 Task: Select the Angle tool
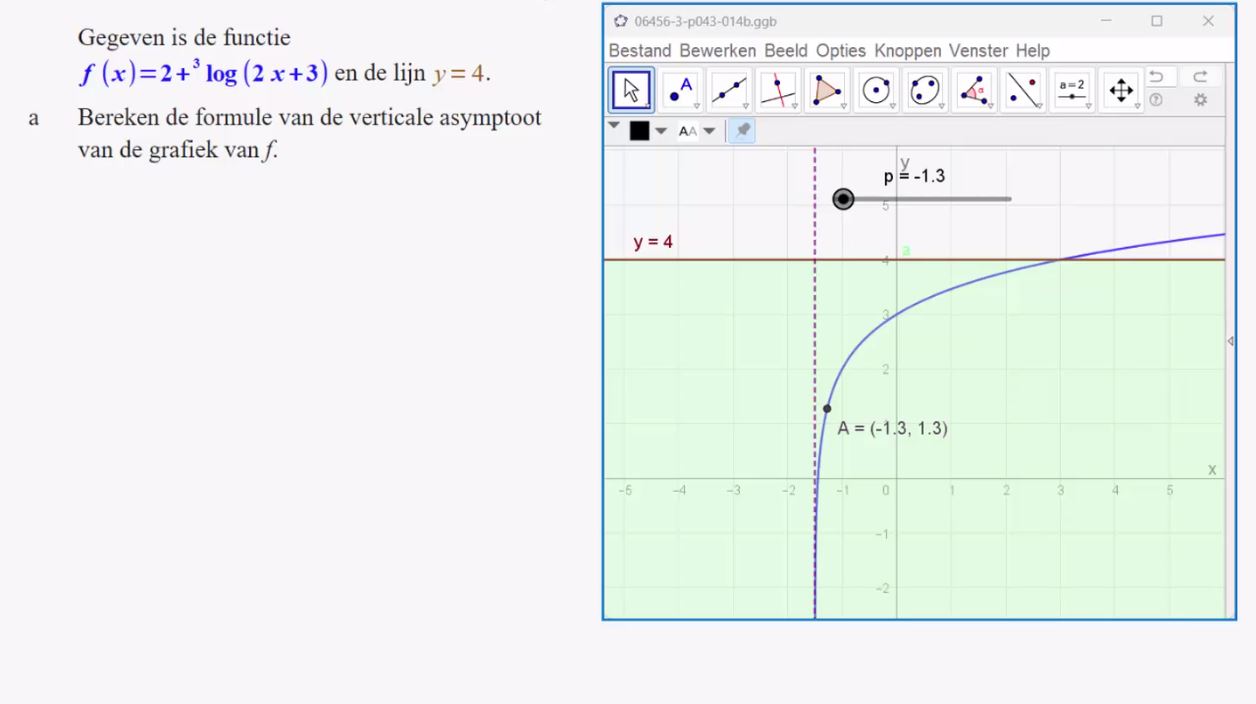[x=975, y=90]
